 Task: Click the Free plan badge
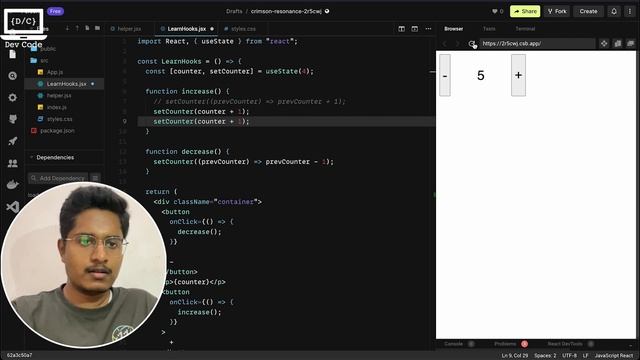point(55,11)
